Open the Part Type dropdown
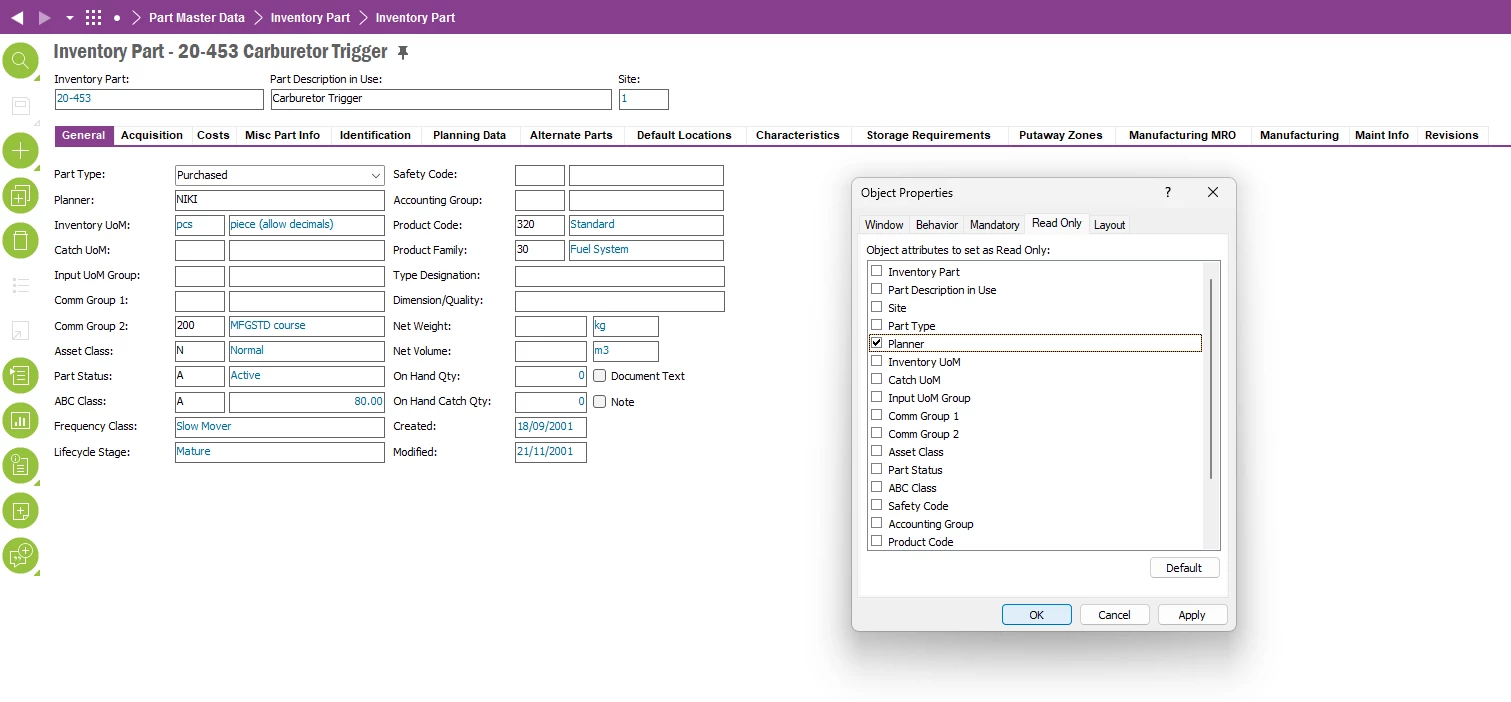The width and height of the screenshot is (1511, 702). 376,175
